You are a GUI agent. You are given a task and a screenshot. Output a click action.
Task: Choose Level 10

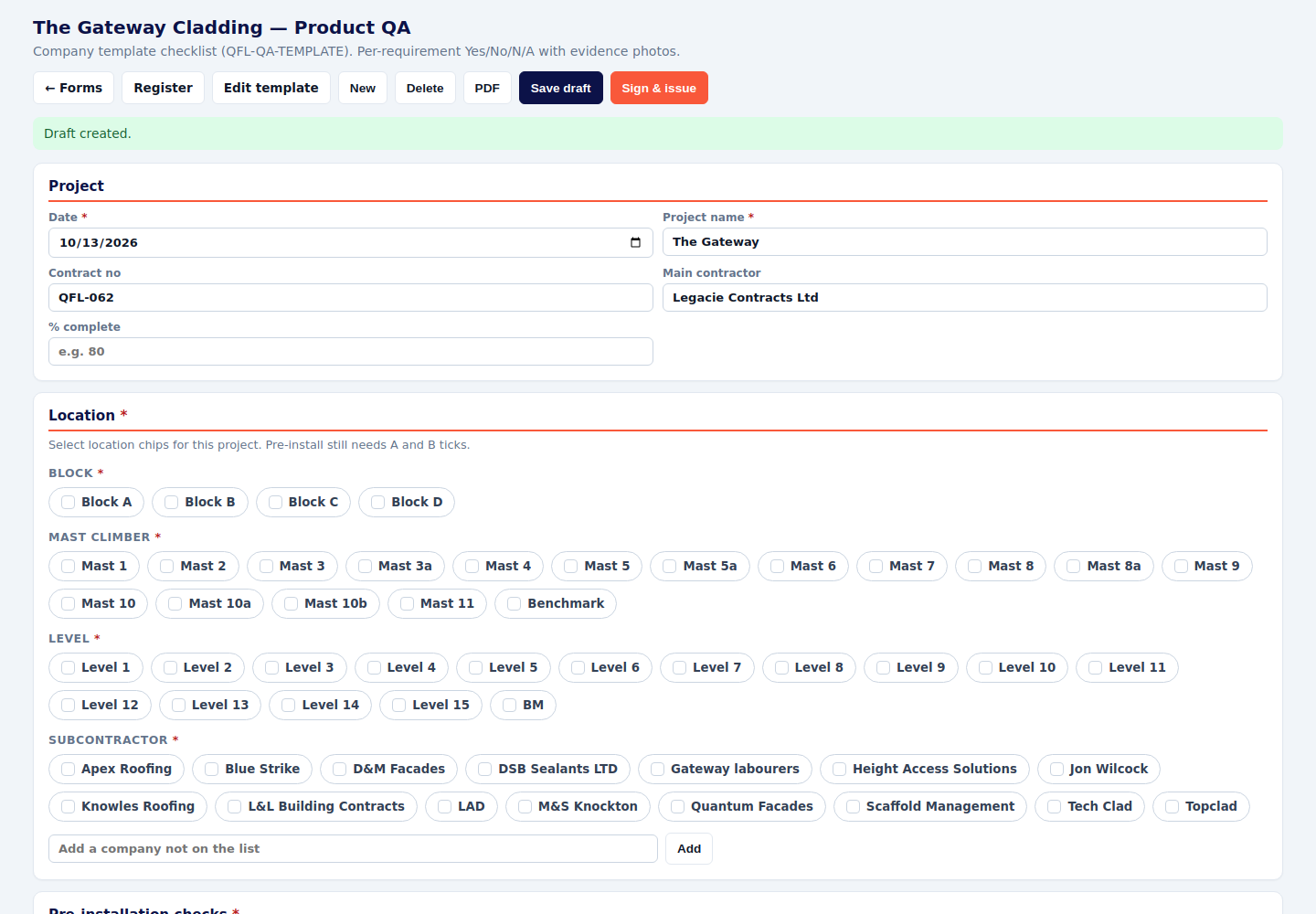click(x=1017, y=667)
